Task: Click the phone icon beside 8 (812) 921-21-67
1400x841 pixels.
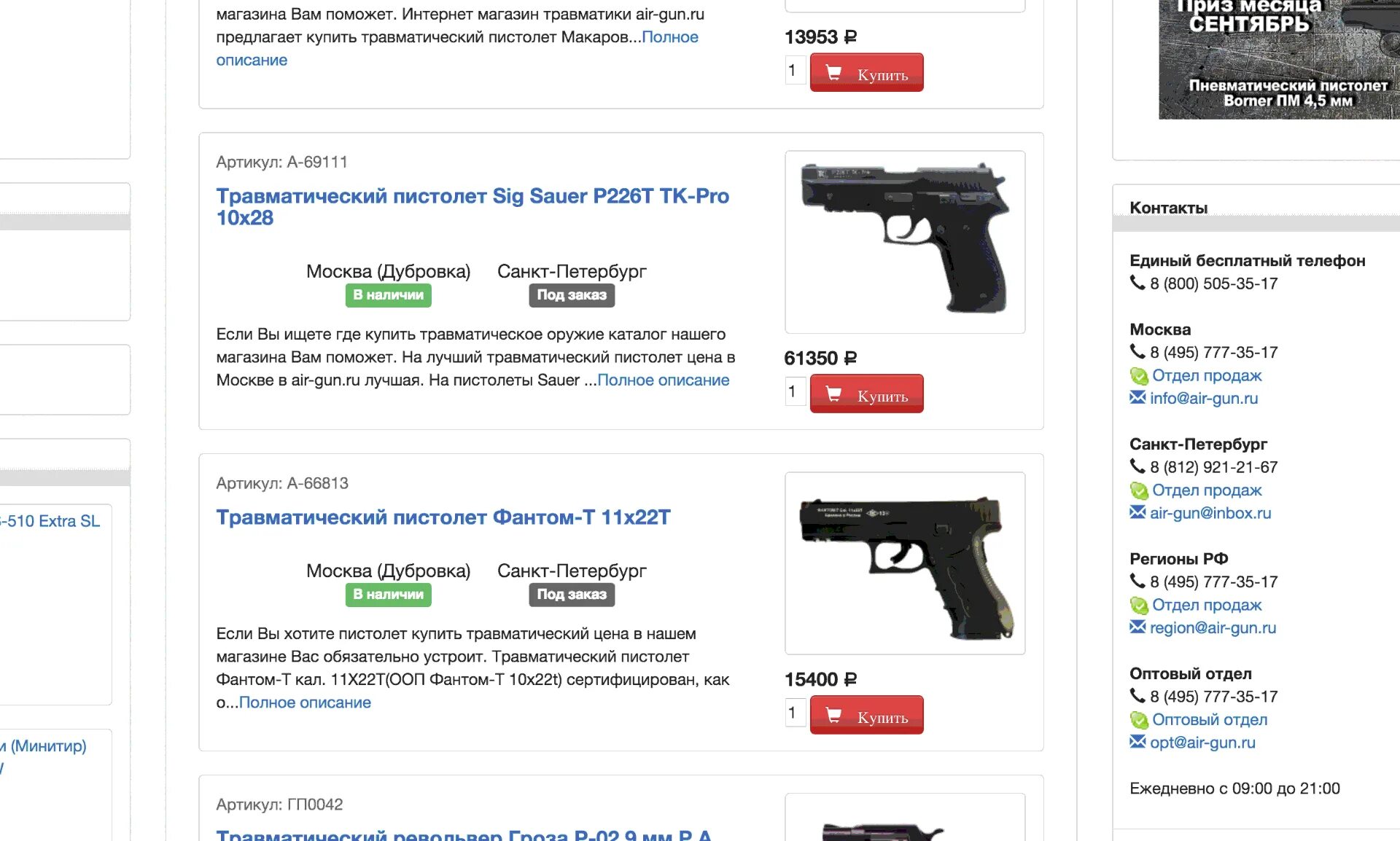Action: point(1137,466)
